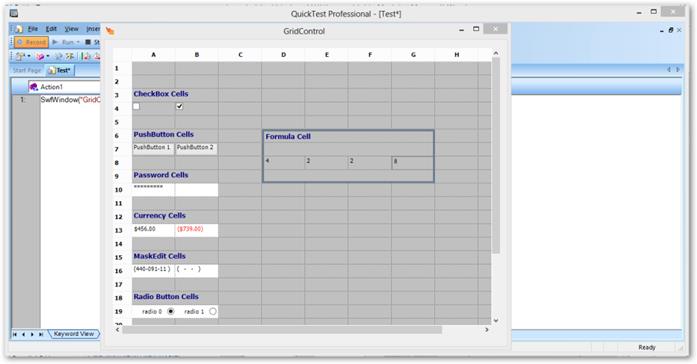Open dropdown arrow beside the pink action icon
The image size is (697, 364).
pyautogui.click(x=48, y=56)
